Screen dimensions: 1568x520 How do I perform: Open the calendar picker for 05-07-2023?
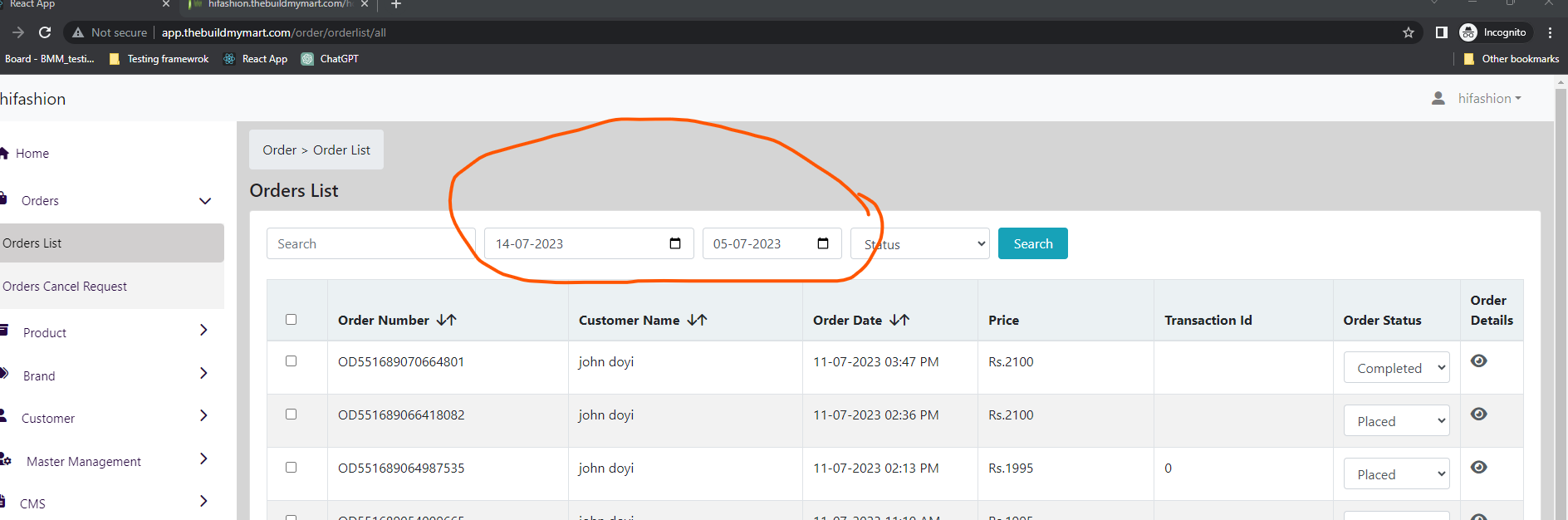click(823, 243)
